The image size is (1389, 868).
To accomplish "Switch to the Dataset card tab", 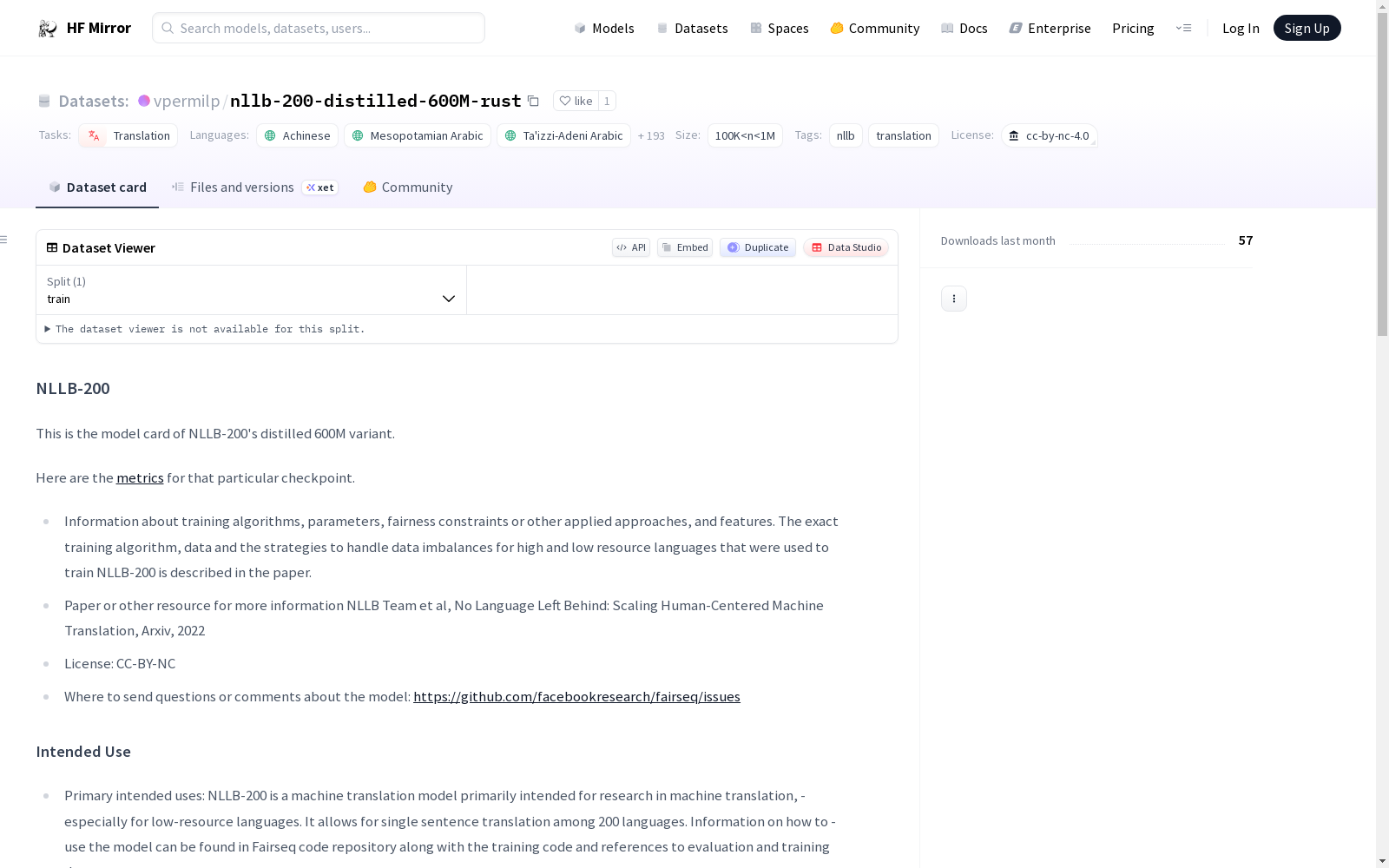I will [97, 187].
